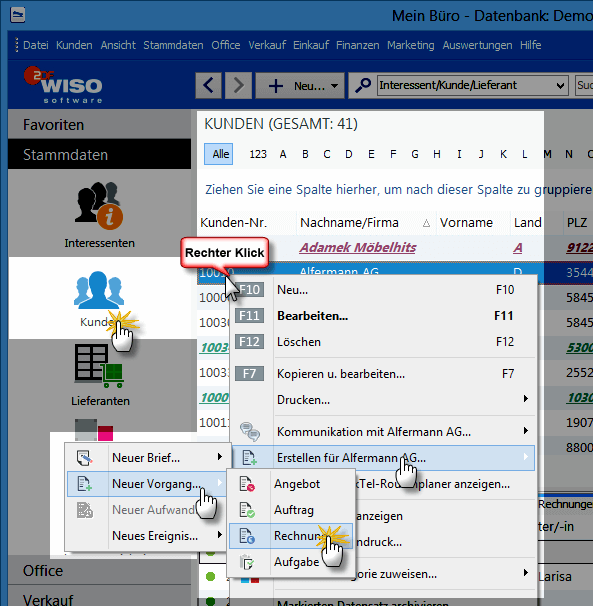
Task: Click the app icon in the title bar
Action: click(17, 15)
